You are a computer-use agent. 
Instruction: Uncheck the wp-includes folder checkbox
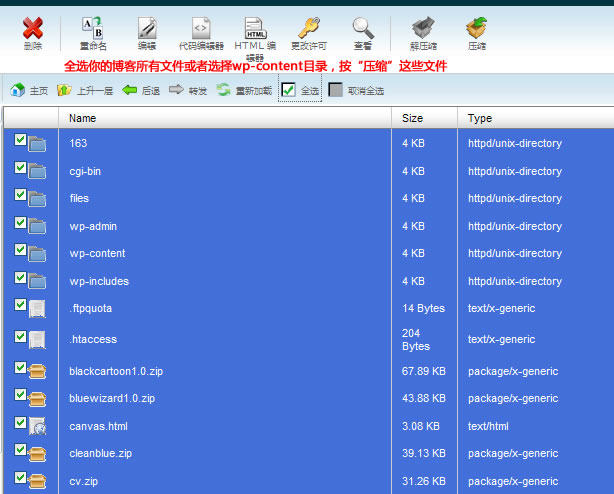coord(20,278)
